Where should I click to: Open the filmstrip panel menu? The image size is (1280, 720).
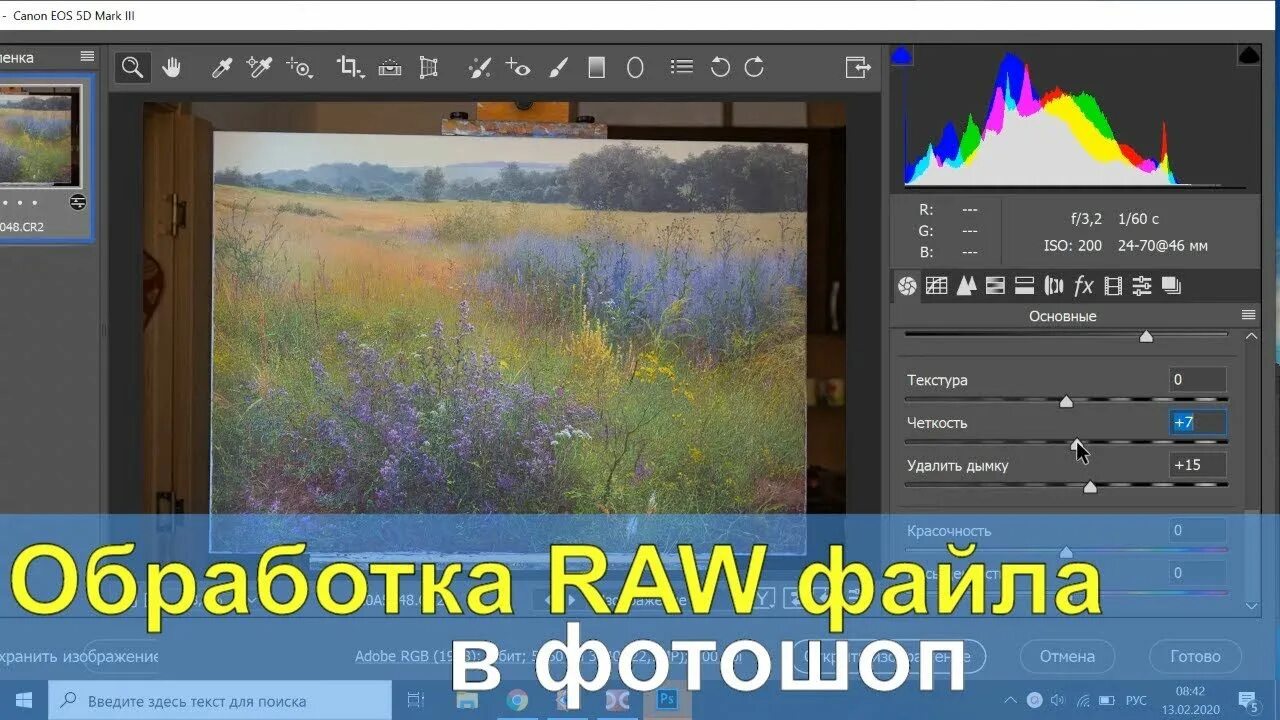(x=87, y=57)
